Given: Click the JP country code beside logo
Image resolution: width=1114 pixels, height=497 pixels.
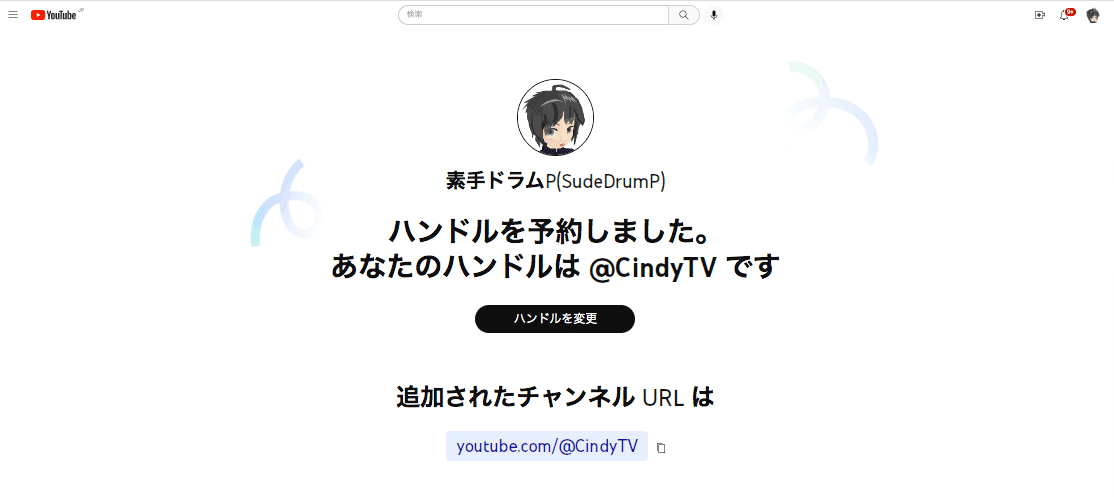Looking at the screenshot, I should click(x=80, y=10).
